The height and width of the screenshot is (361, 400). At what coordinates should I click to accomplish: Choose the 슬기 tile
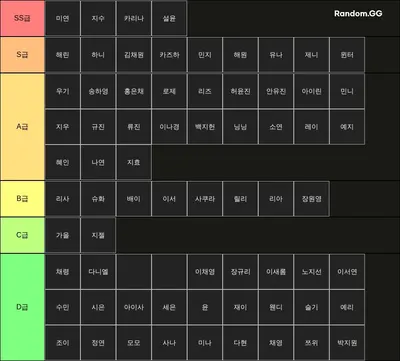pyautogui.click(x=311, y=307)
